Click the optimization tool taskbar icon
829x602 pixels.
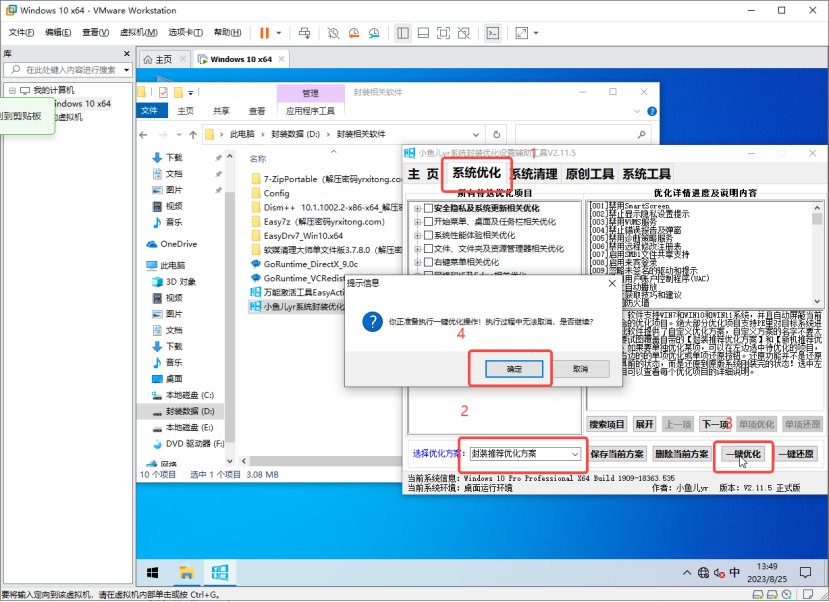[x=220, y=572]
